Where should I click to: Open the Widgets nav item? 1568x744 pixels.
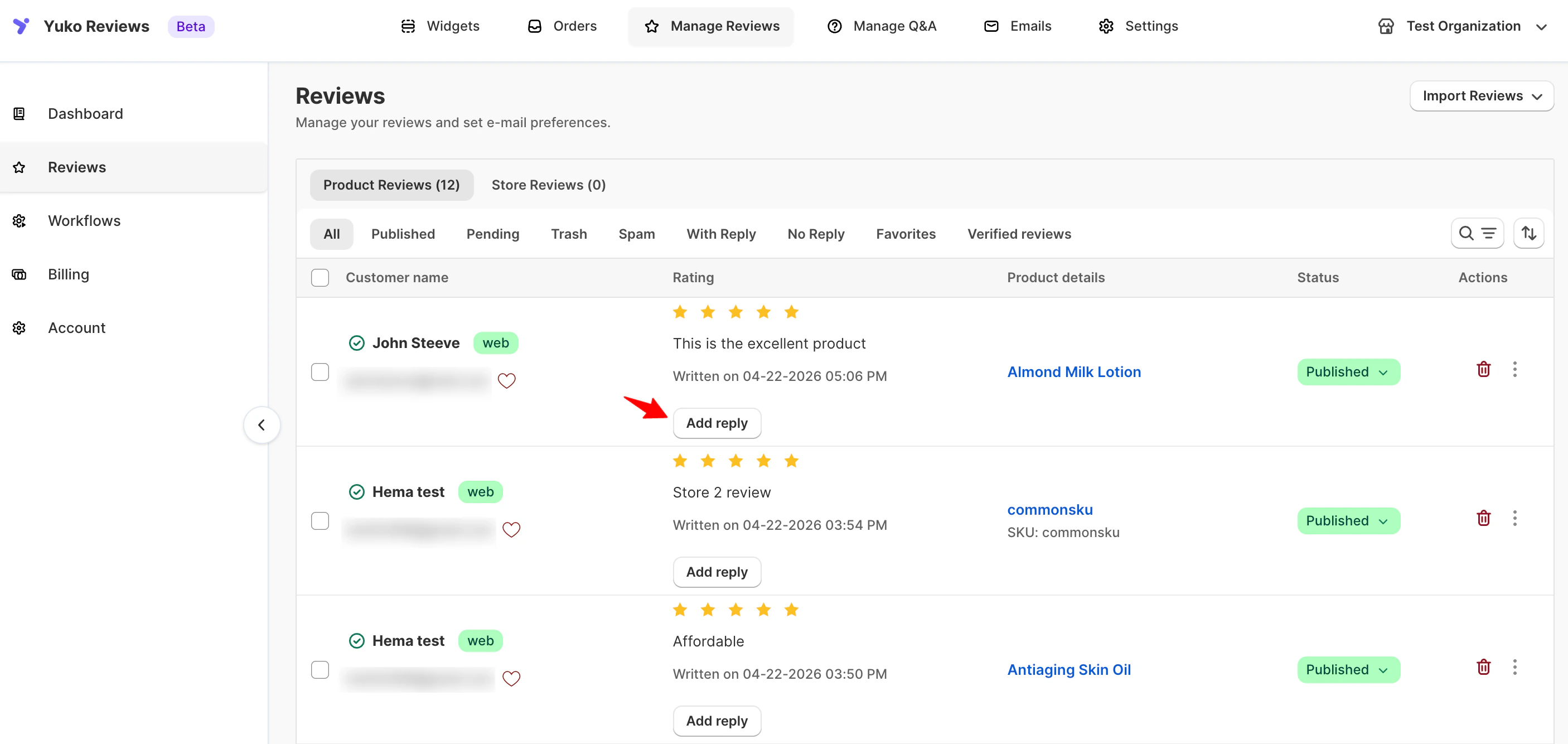tap(440, 26)
